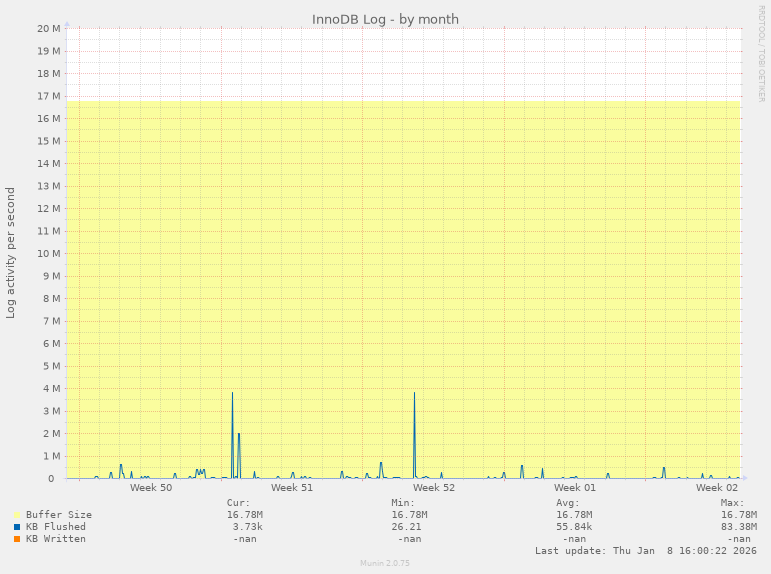Image resolution: width=771 pixels, height=574 pixels.
Task: Click the Buffer Size Max value 16.78M
Action: click(x=739, y=514)
